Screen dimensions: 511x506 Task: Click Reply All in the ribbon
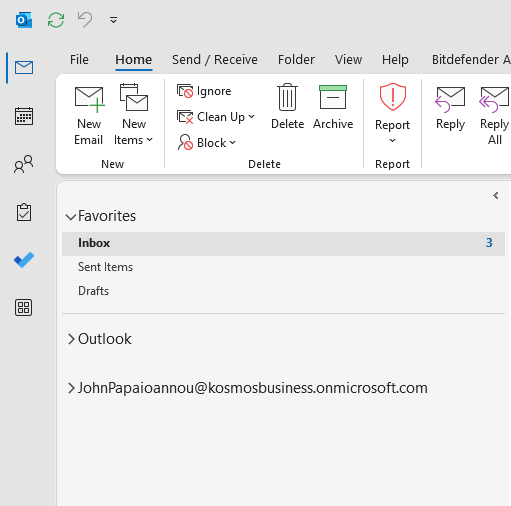click(x=495, y=115)
